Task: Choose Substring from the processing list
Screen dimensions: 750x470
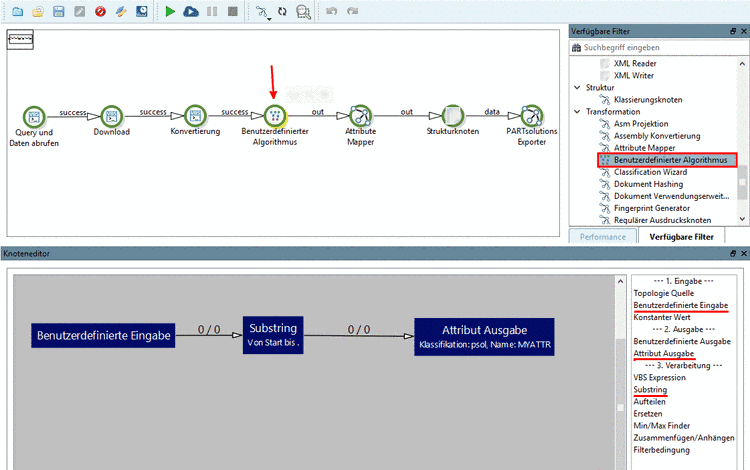Action: pos(650,390)
